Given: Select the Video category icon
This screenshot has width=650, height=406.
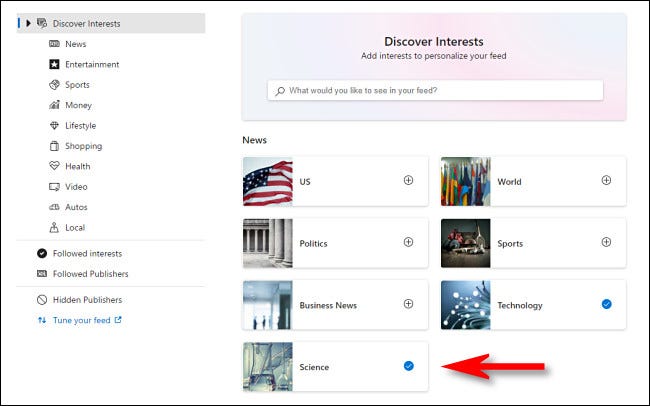Looking at the screenshot, I should (x=55, y=187).
